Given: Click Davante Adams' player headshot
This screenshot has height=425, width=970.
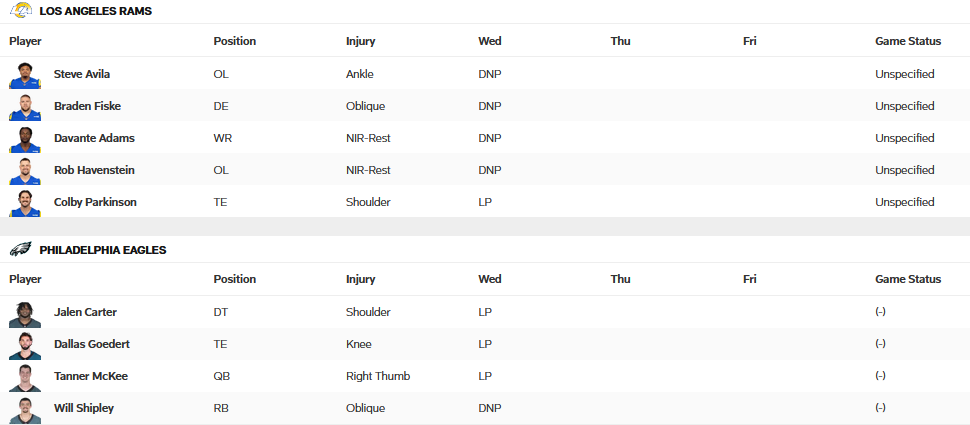Looking at the screenshot, I should 25,139.
